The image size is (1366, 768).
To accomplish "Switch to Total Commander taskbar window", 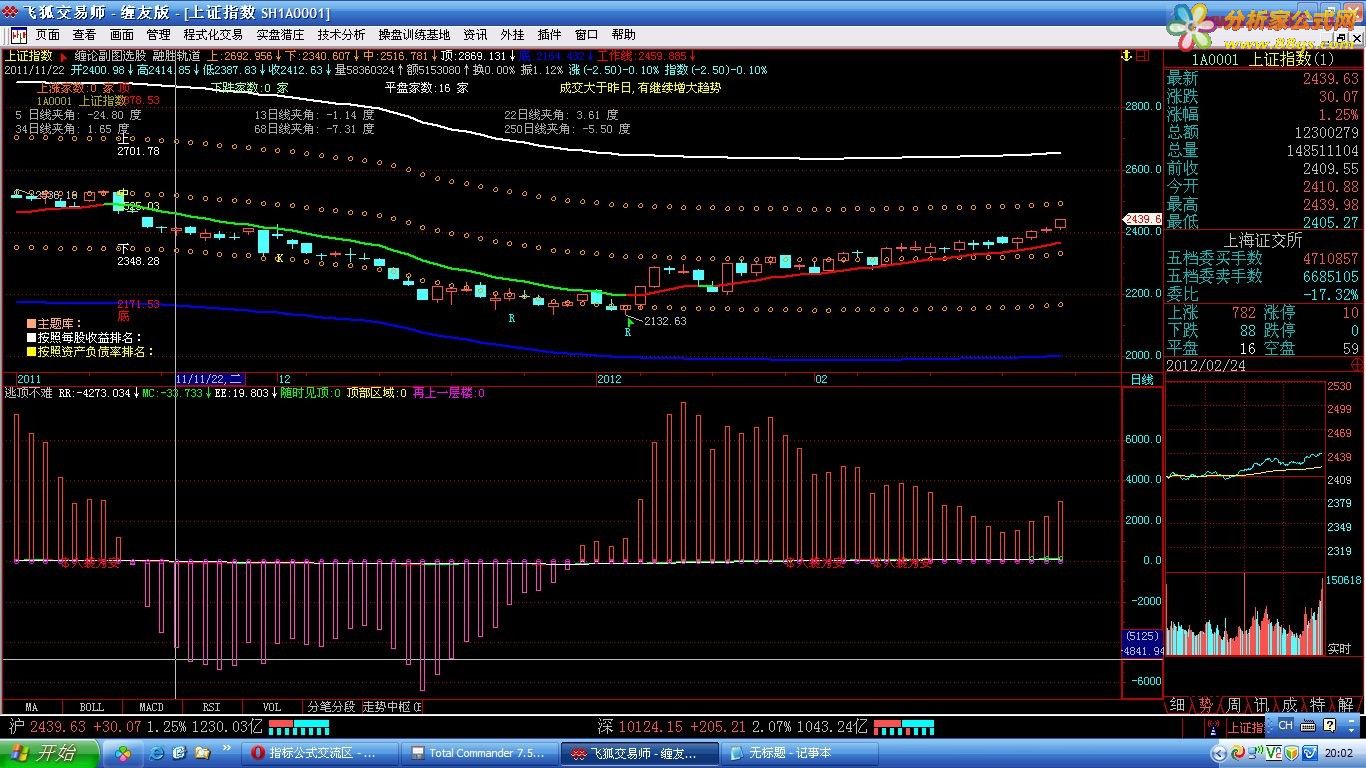I will (478, 753).
